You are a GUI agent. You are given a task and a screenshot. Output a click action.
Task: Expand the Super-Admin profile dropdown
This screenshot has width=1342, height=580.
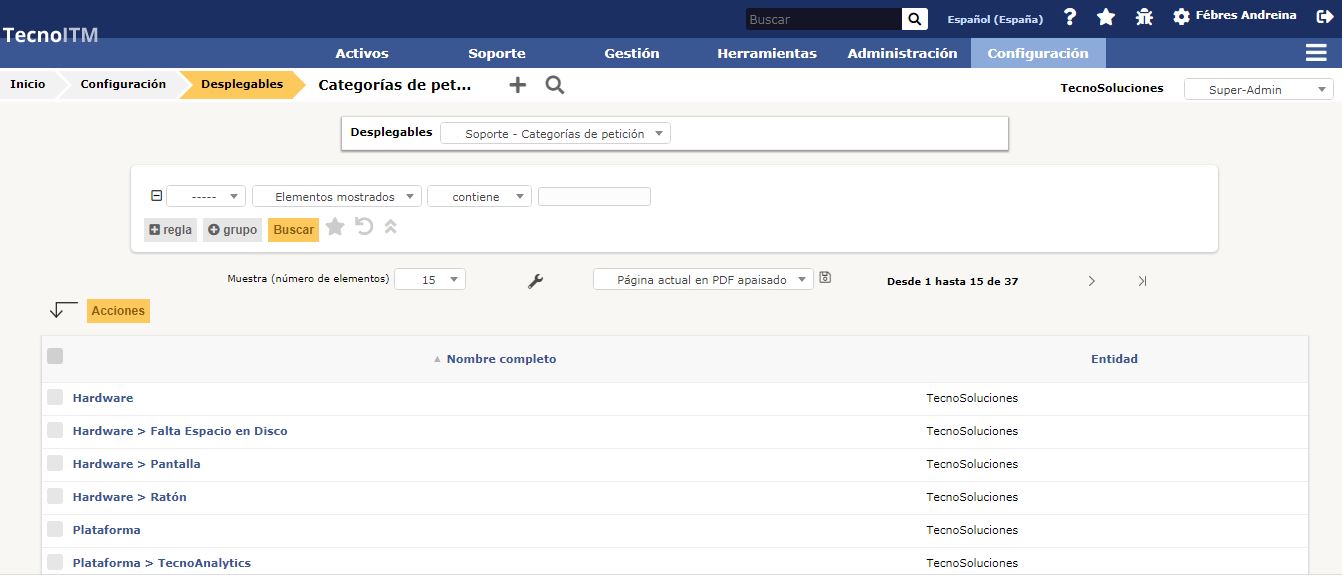[1258, 90]
